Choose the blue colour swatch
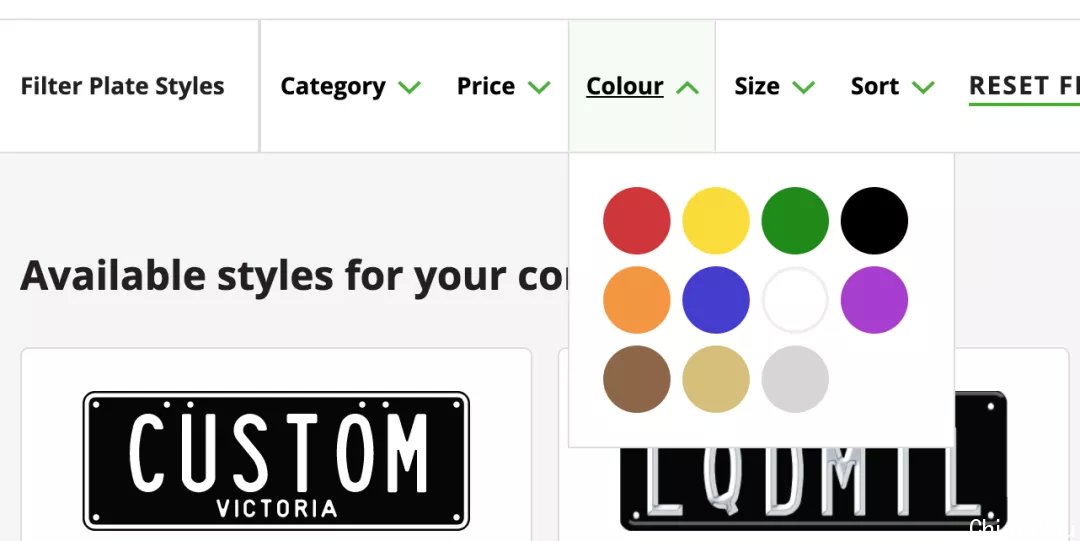 [716, 300]
